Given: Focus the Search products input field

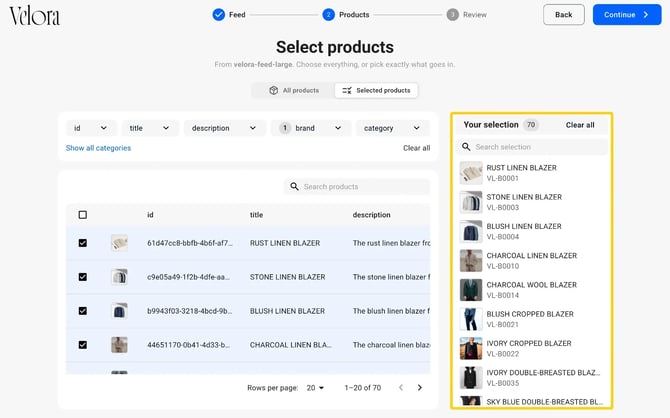Looking at the screenshot, I should tap(357, 186).
